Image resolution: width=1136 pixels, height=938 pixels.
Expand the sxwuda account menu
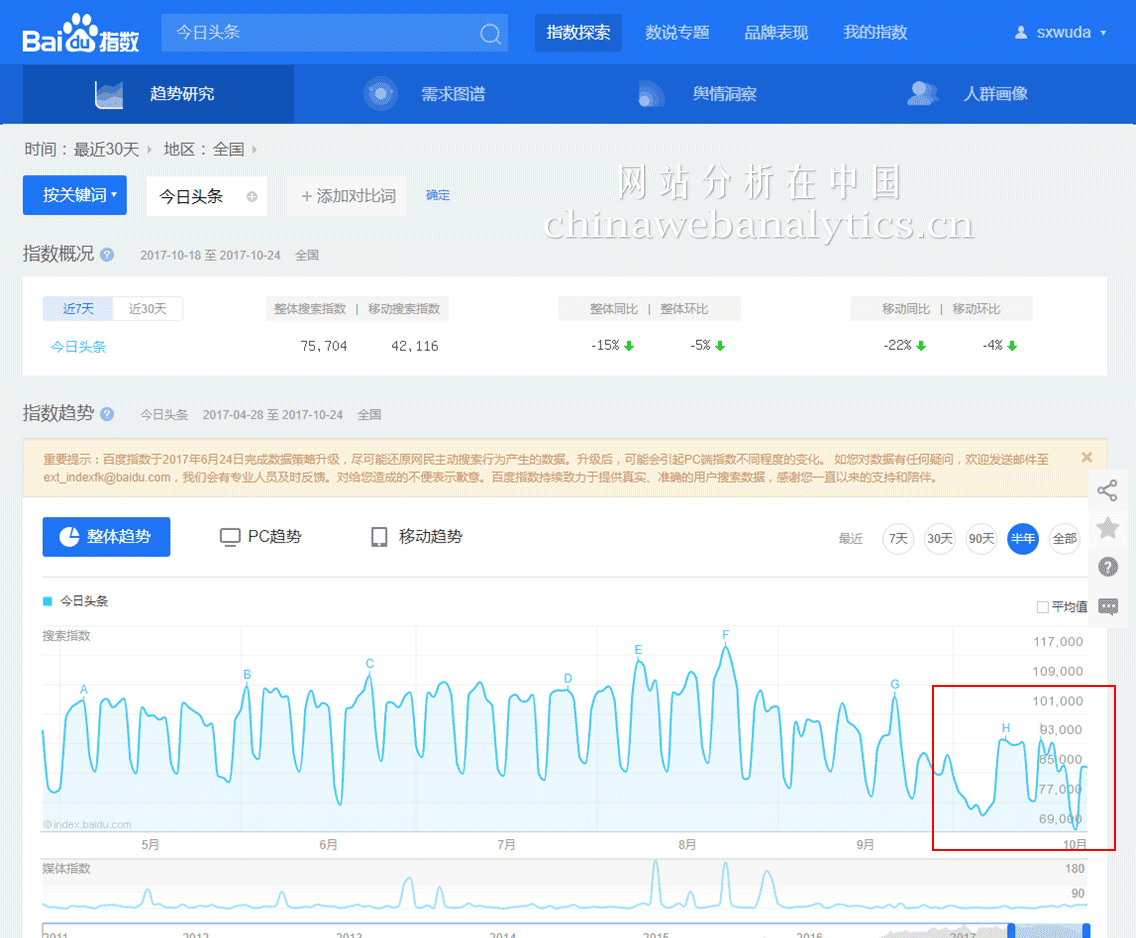click(1061, 33)
